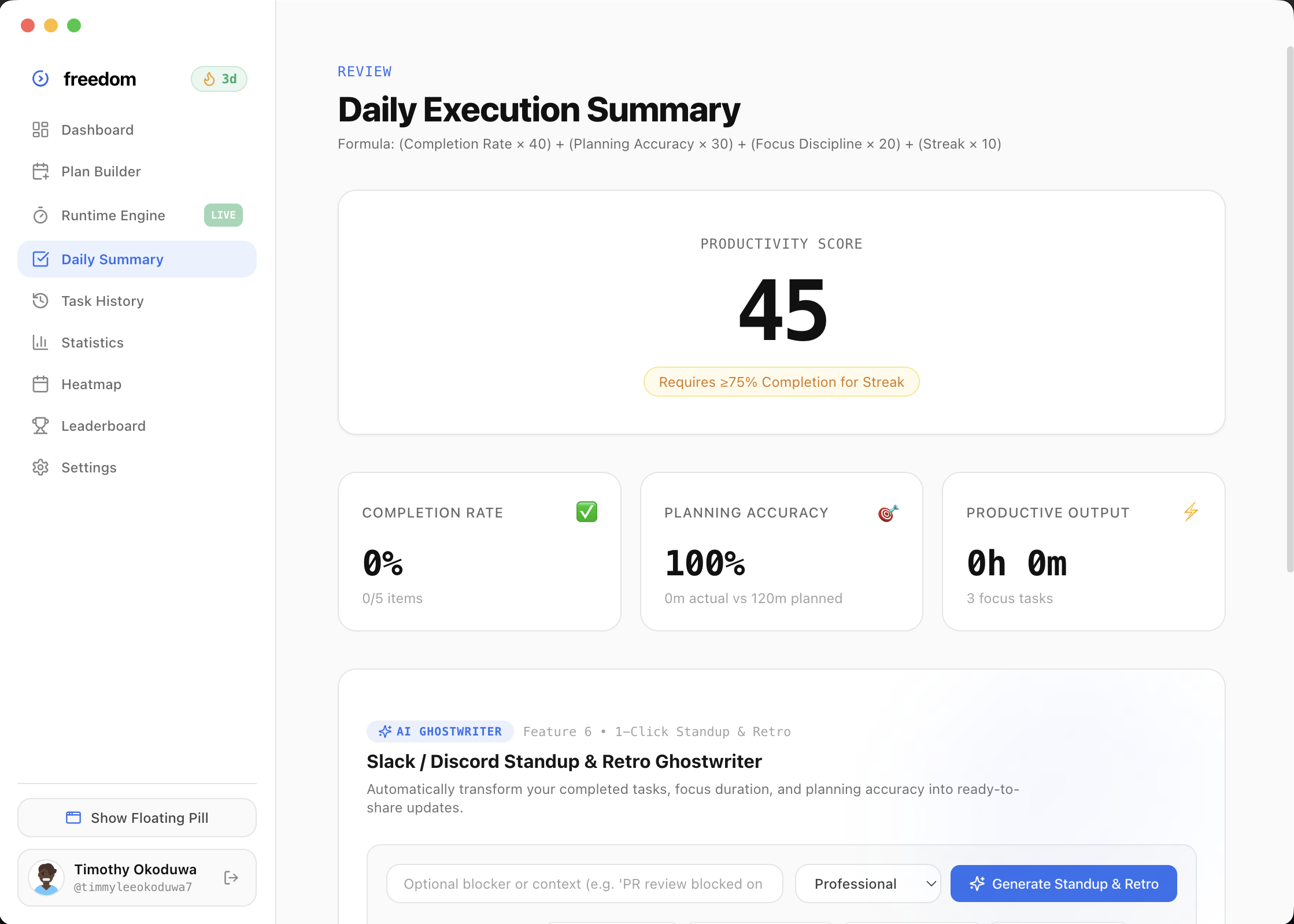Click the LIVE badge next to Runtime Engine

(223, 215)
